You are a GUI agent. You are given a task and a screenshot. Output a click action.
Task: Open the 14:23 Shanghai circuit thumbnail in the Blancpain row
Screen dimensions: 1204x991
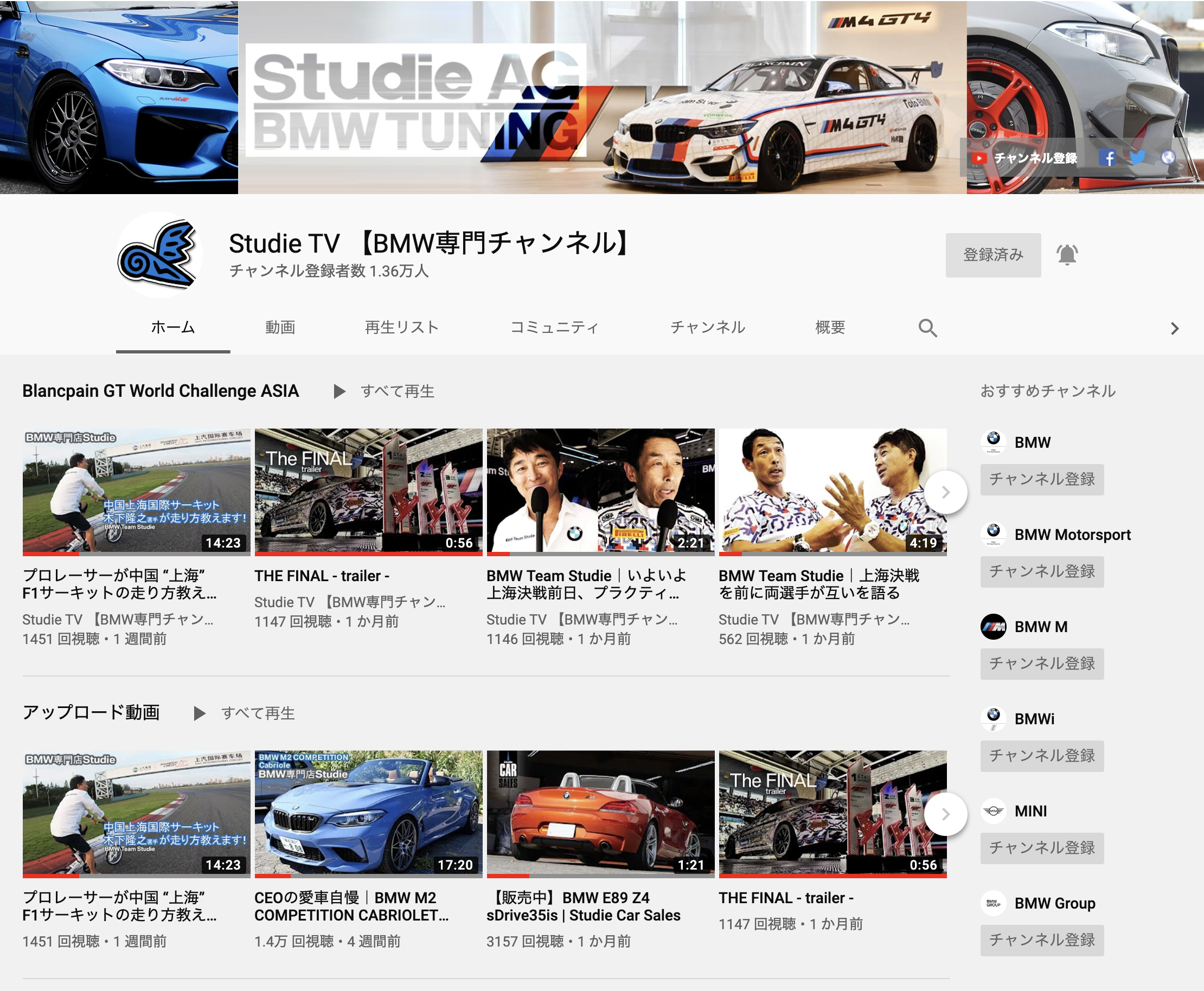137,492
